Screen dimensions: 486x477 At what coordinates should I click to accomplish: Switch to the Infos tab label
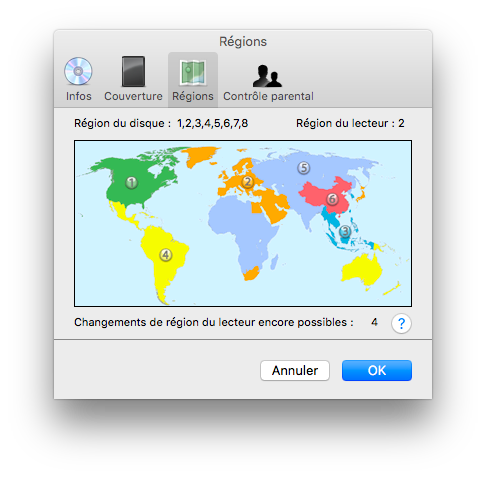(79, 96)
